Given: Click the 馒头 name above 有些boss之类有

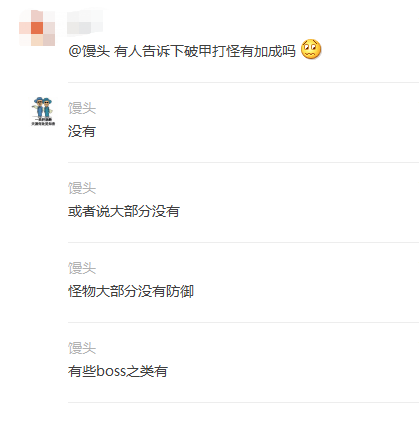Looking at the screenshot, I should [x=82, y=348].
